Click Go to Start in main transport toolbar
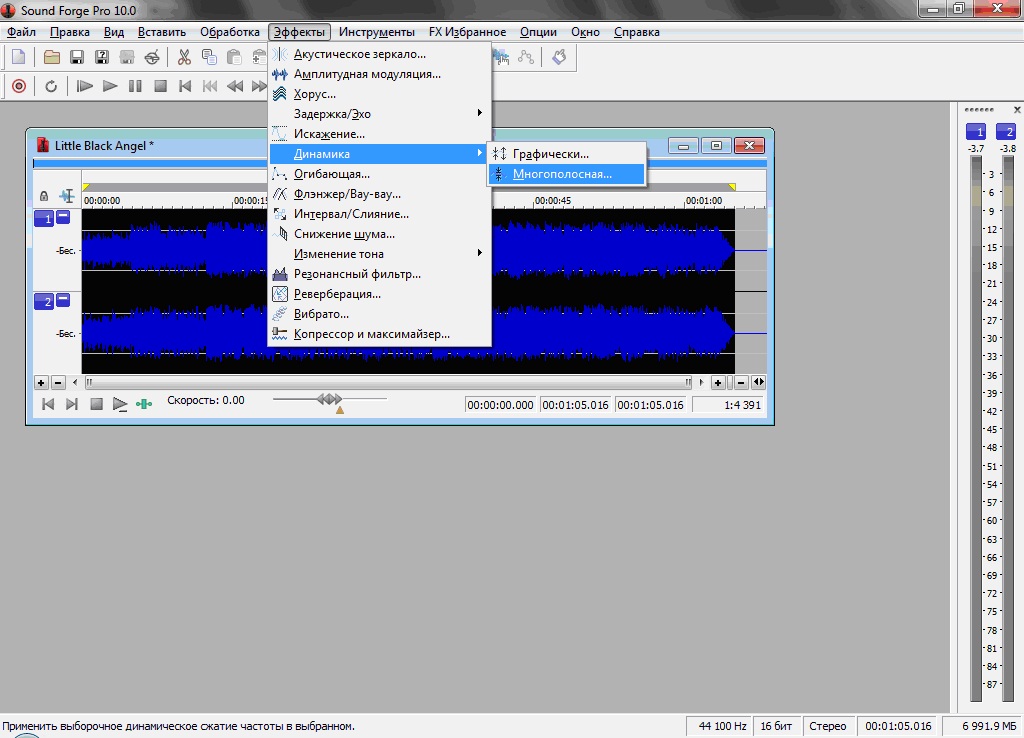1024x738 pixels. click(x=185, y=86)
